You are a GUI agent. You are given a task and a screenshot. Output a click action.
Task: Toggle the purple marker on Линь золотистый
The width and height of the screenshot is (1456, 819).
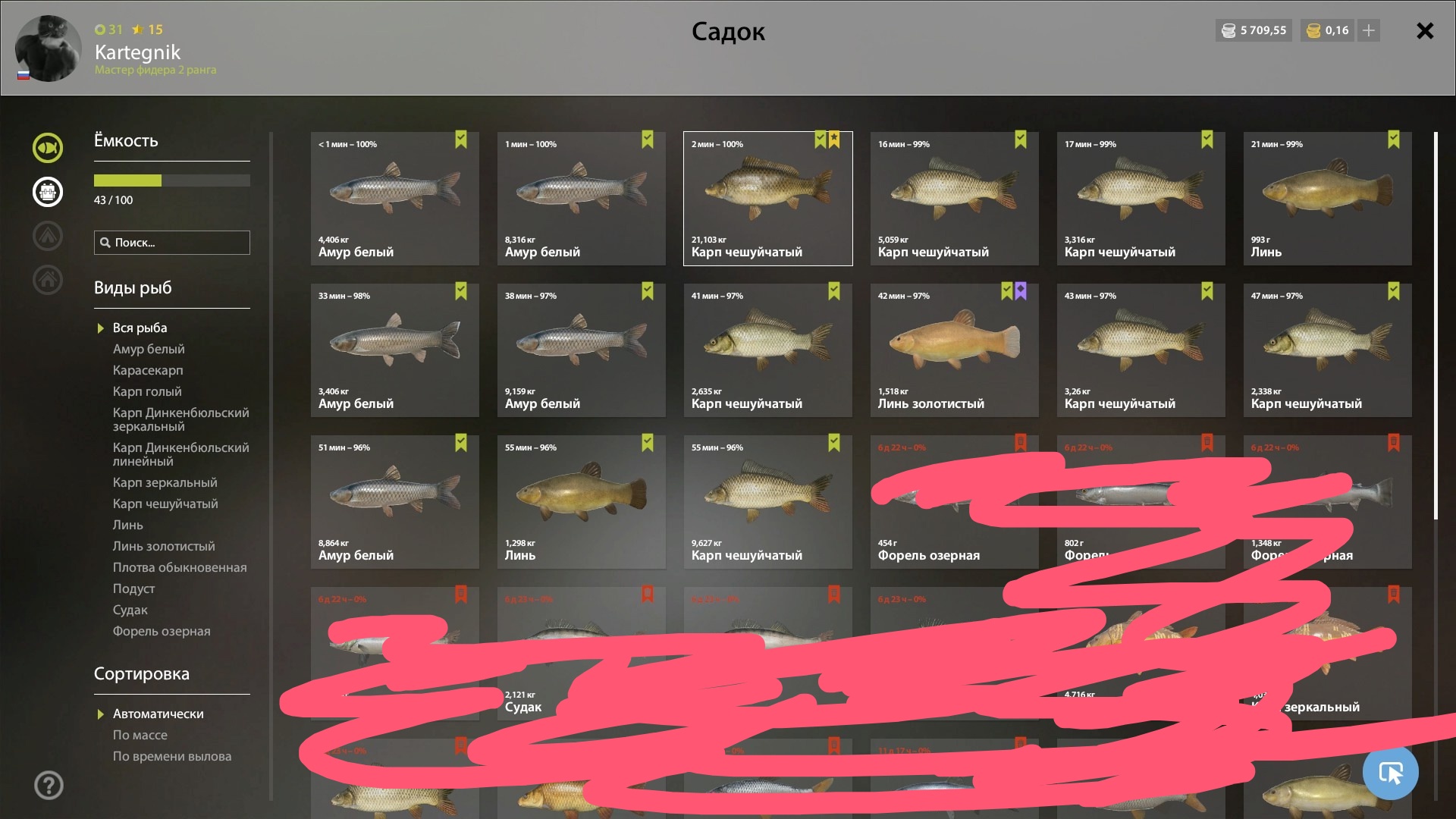point(1021,291)
